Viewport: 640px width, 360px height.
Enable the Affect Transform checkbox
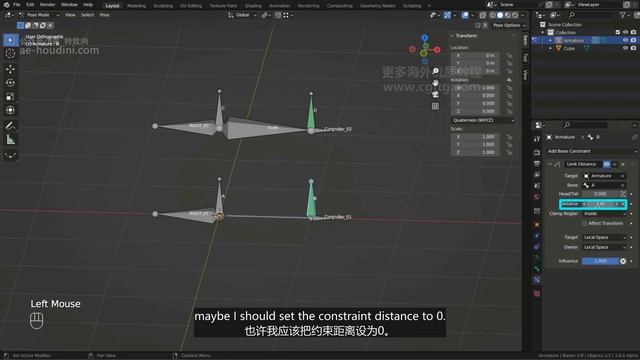pyautogui.click(x=584, y=223)
